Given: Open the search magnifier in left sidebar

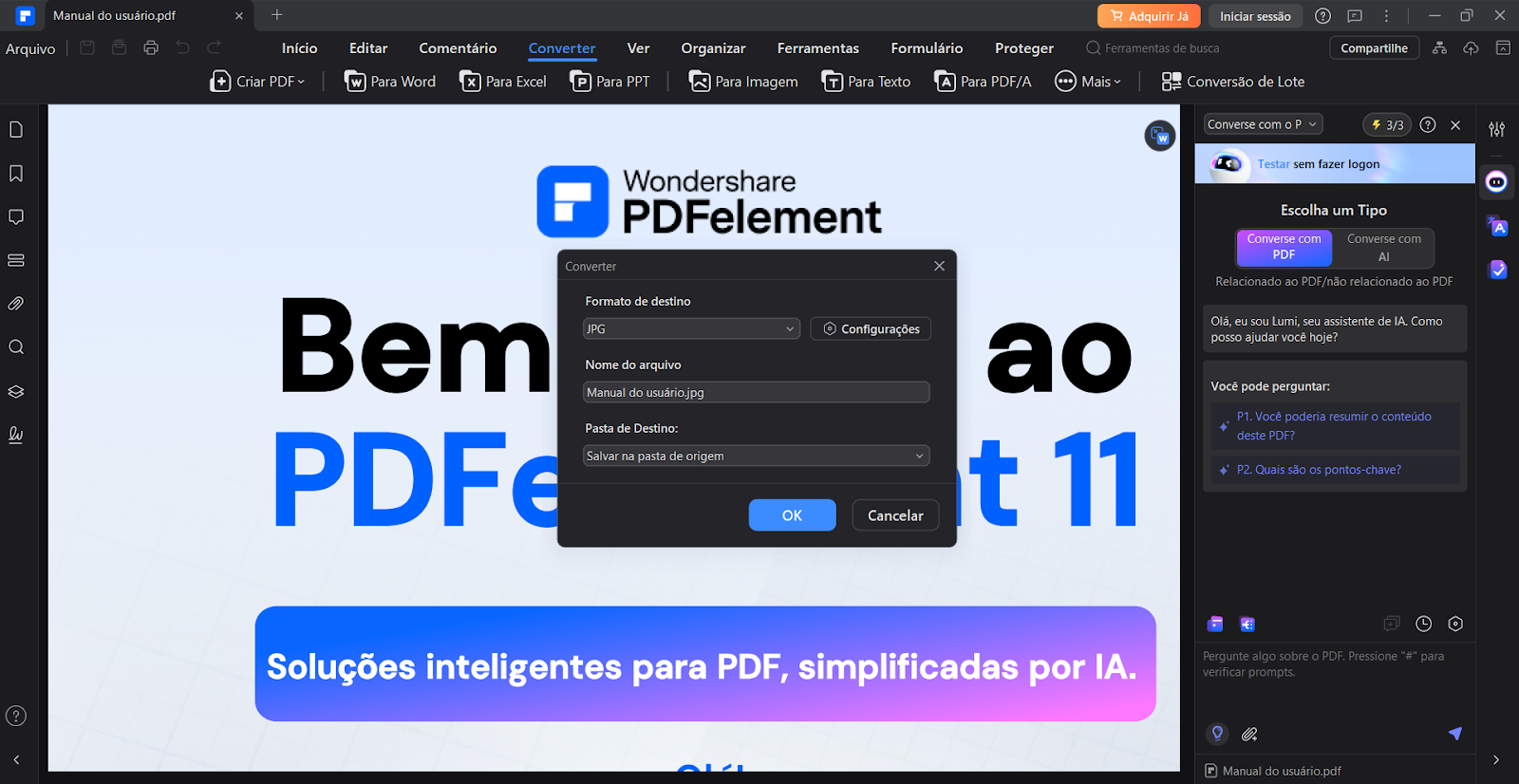Looking at the screenshot, I should 16,347.
